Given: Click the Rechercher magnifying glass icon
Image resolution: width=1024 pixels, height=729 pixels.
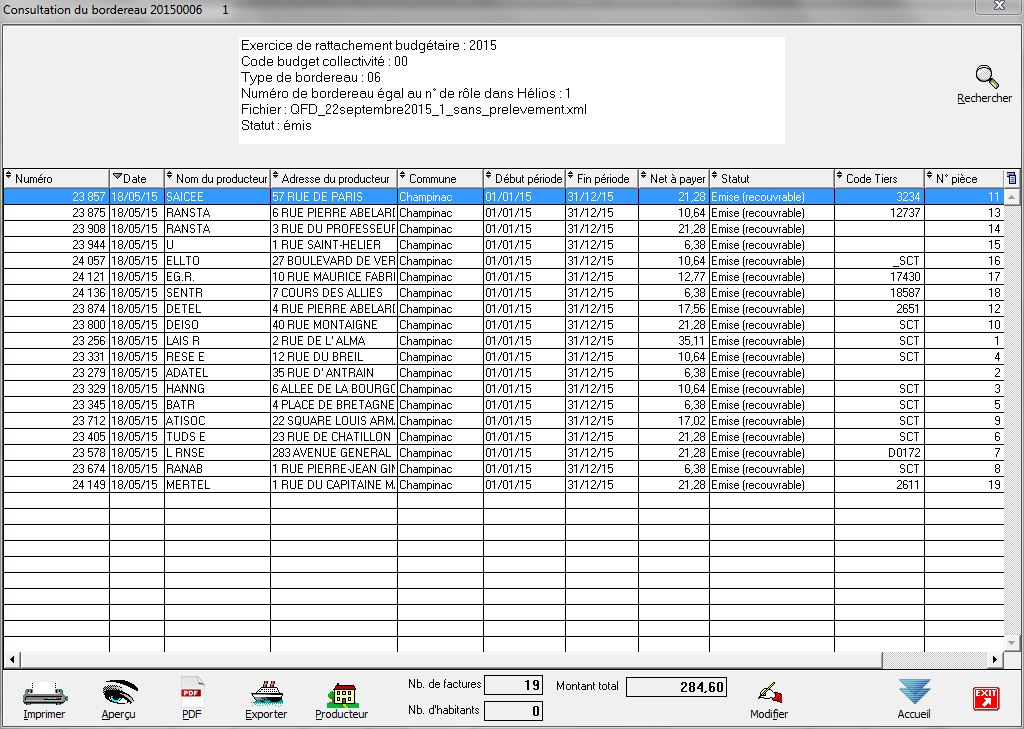Looking at the screenshot, I should pos(986,78).
